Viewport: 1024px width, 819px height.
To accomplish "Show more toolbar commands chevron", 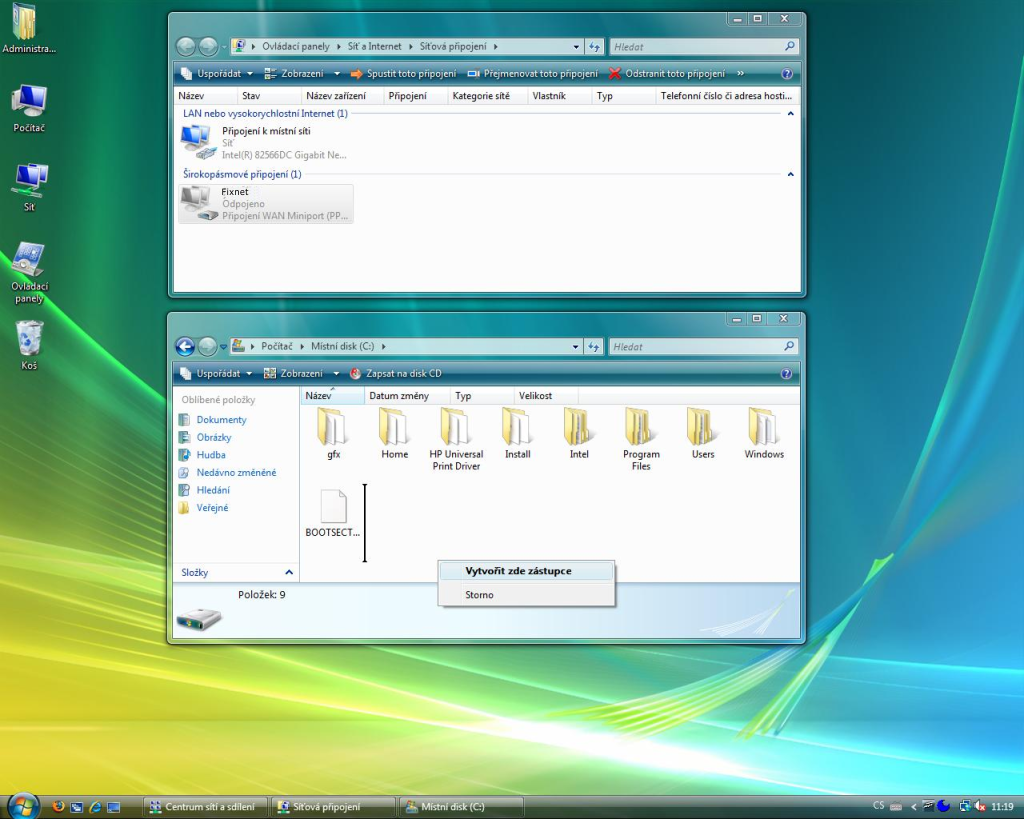I will click(x=741, y=74).
